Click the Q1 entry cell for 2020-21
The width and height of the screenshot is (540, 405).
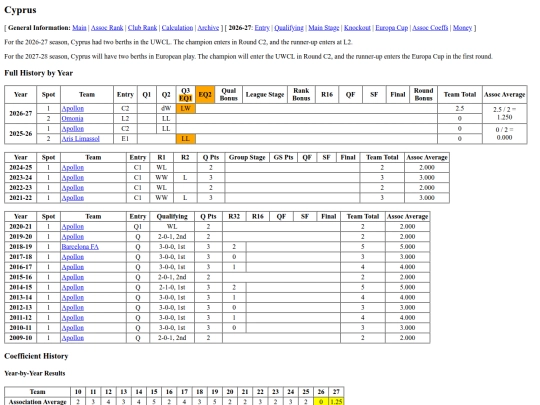[x=138, y=227]
